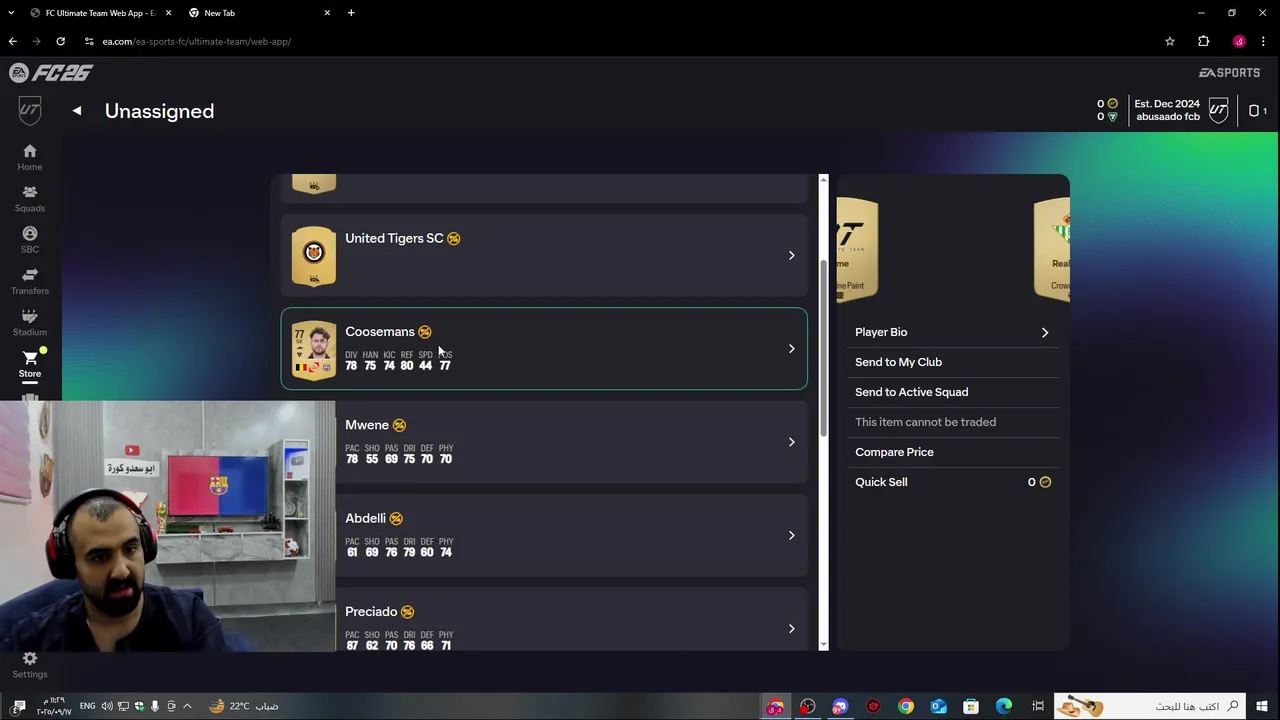Bookmark this page with star icon

[x=1170, y=41]
